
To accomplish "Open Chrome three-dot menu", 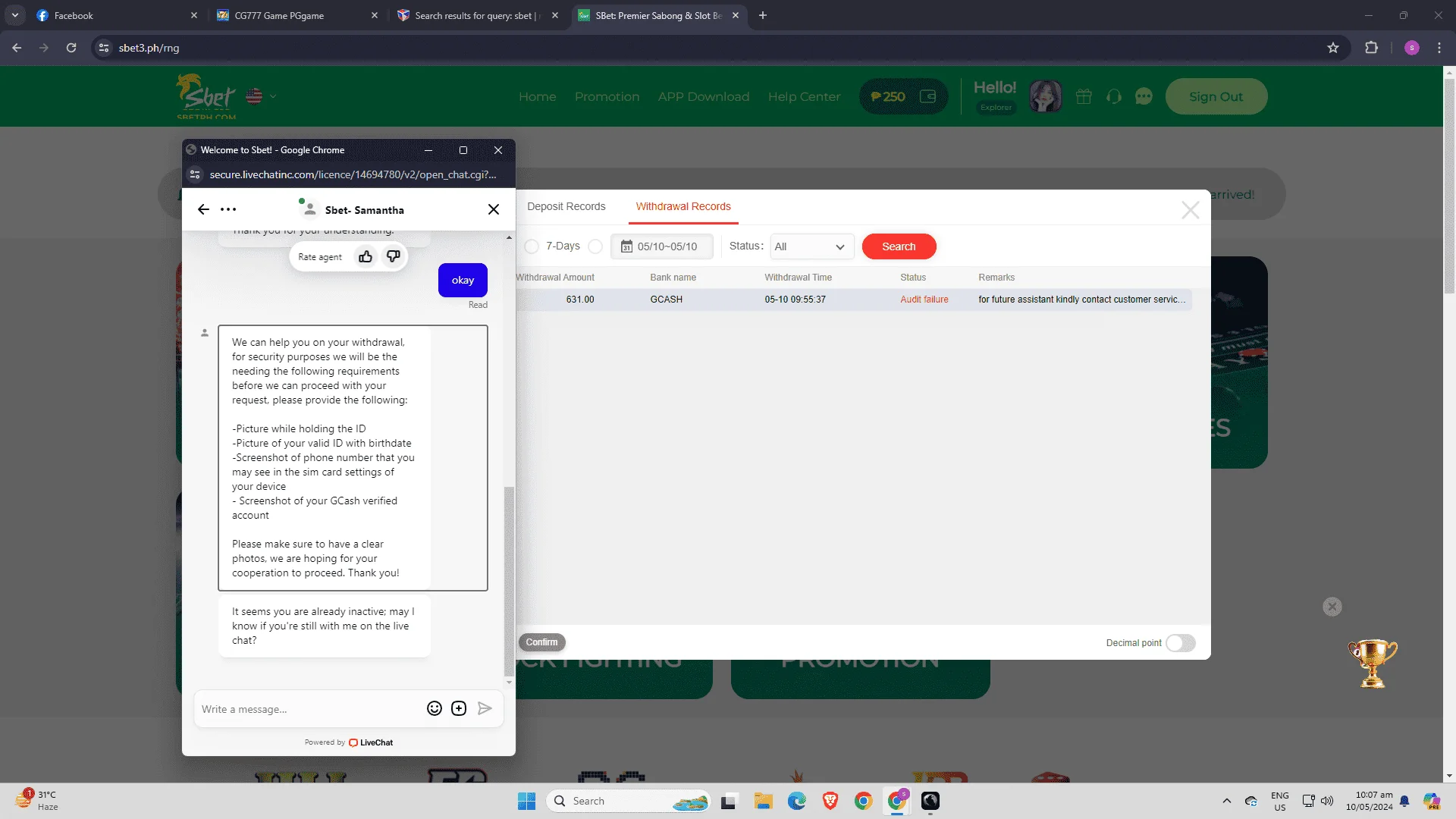I will tap(1439, 48).
